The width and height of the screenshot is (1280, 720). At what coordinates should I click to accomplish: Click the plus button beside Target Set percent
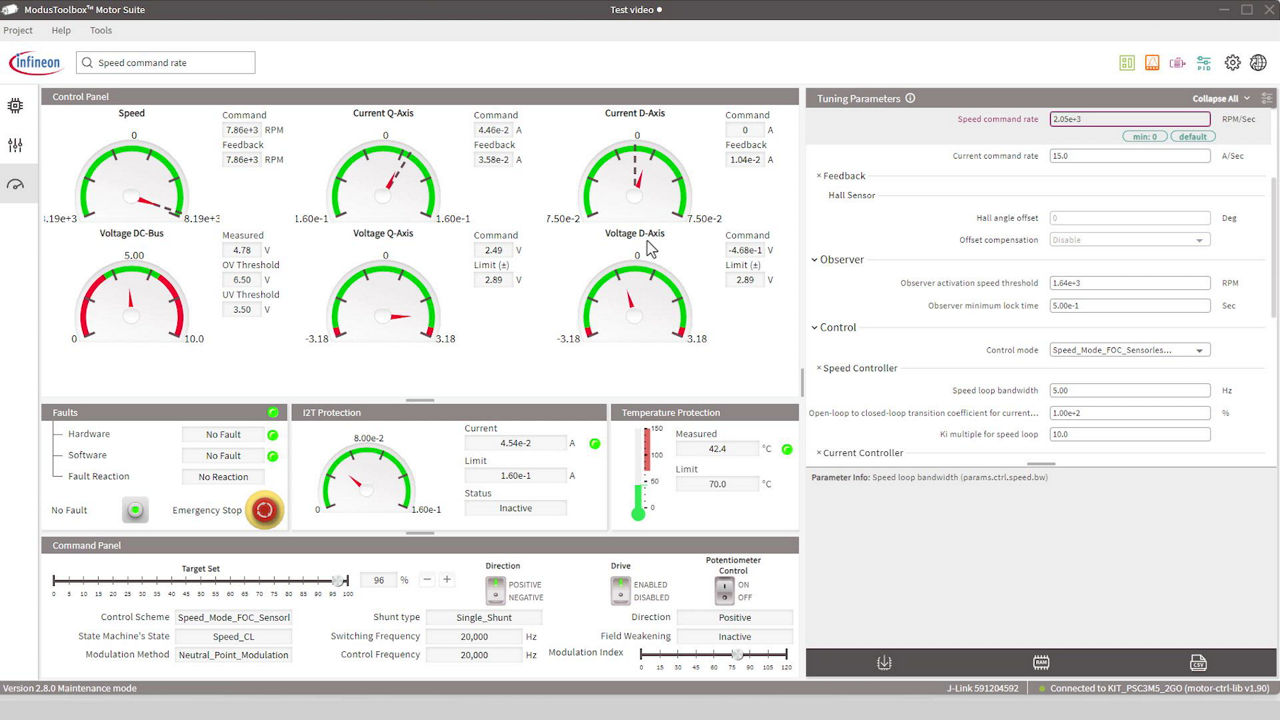click(x=447, y=580)
